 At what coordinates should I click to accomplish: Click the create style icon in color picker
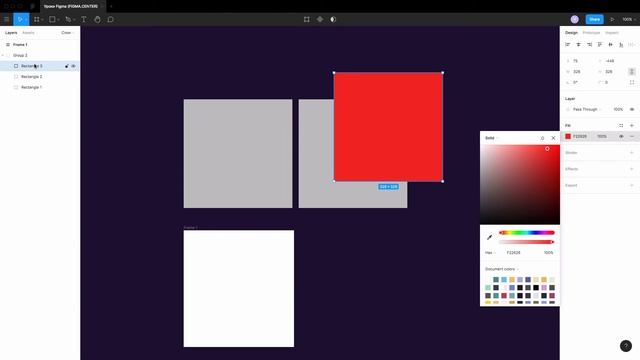pos(542,138)
